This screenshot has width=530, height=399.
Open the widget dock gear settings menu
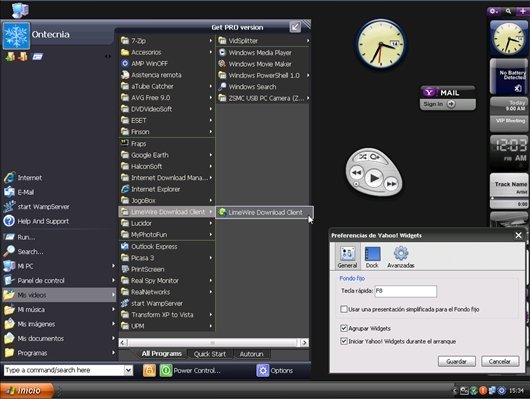point(493,11)
